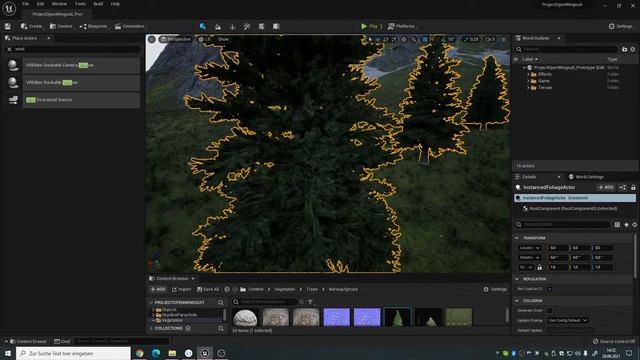Select the spruce tree asset thumbnail
This screenshot has width=640, height=360.
click(x=398, y=317)
